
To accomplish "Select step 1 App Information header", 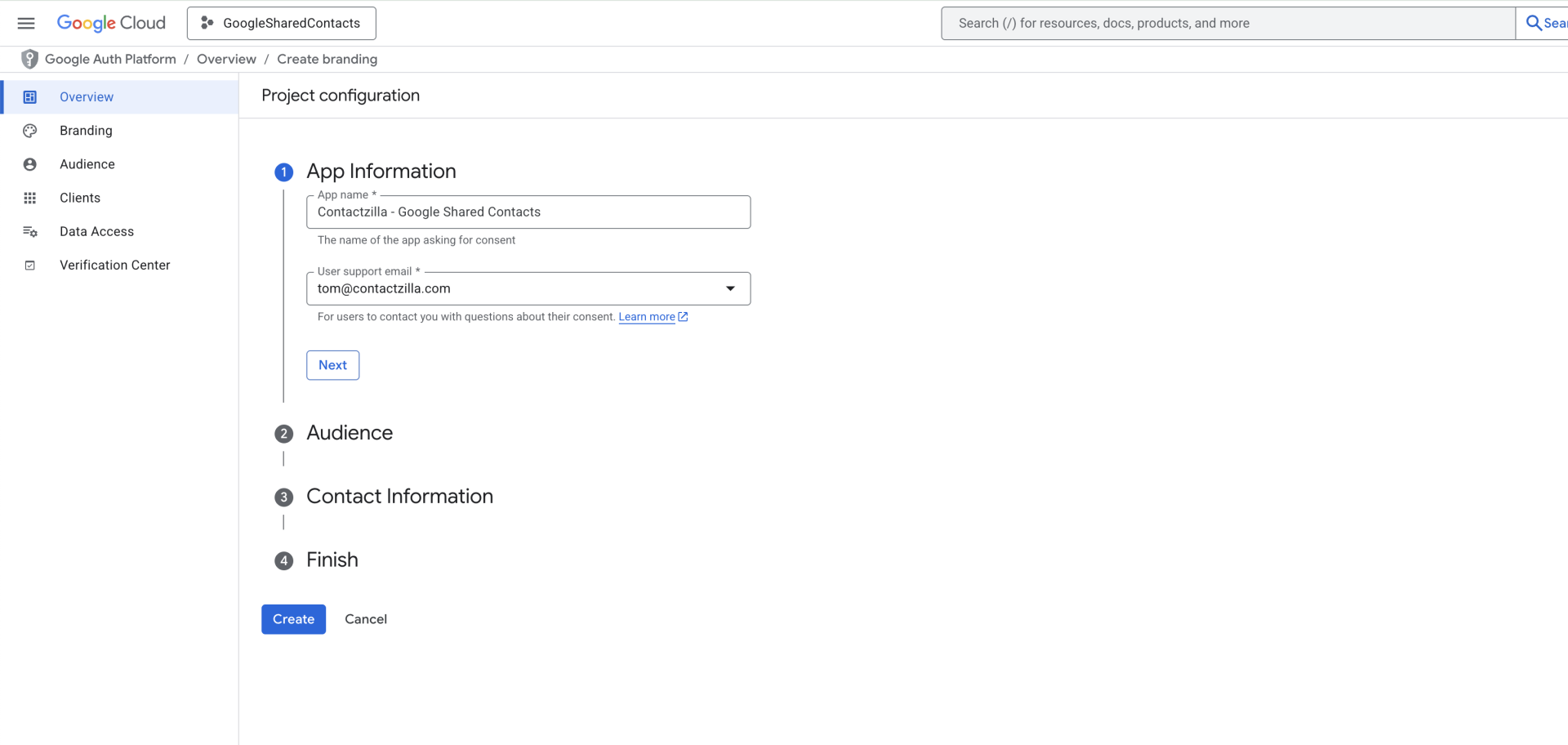I will tap(381, 171).
